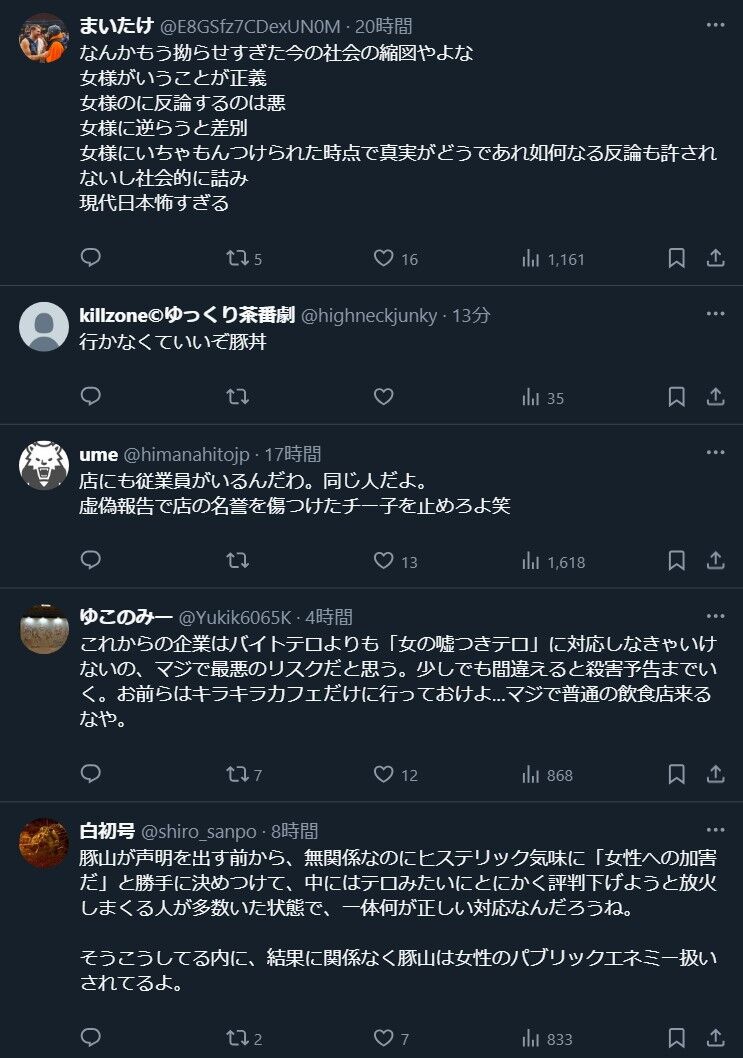This screenshot has height=1058, width=743.
Task: Share the 白初号 tweet
Action: pos(716,1038)
